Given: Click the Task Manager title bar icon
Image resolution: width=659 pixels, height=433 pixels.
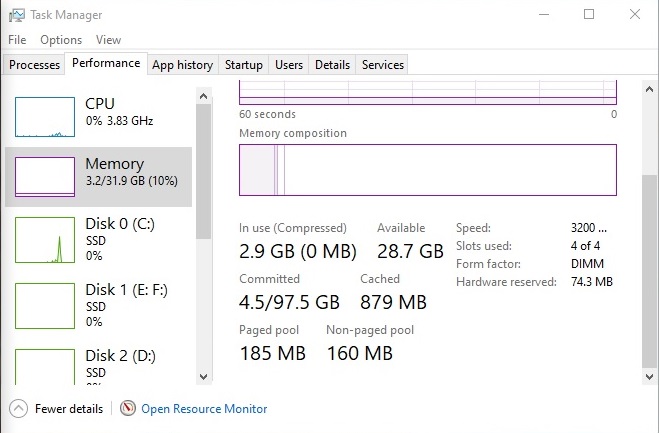Looking at the screenshot, I should [16, 15].
